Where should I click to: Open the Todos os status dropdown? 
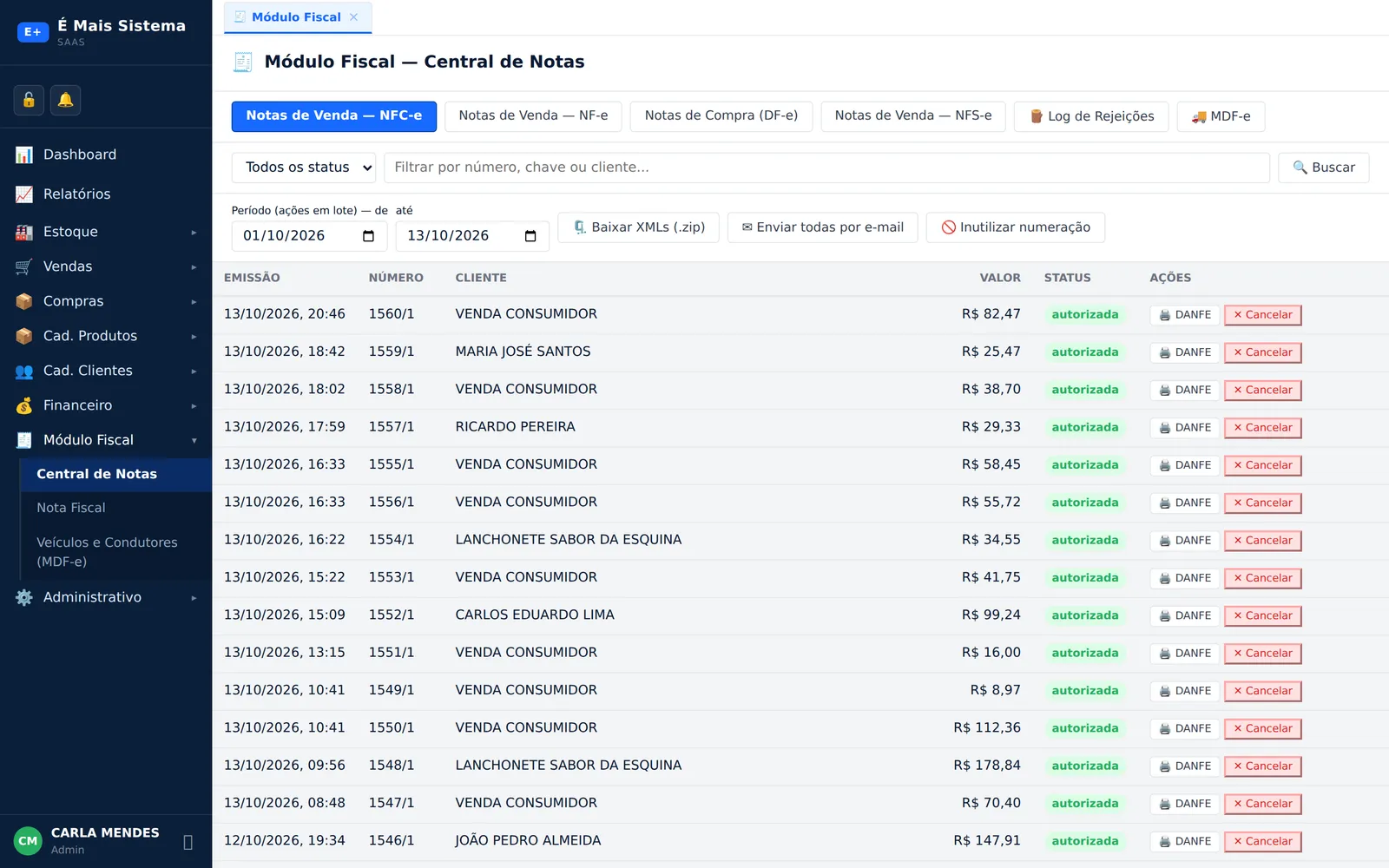303,168
